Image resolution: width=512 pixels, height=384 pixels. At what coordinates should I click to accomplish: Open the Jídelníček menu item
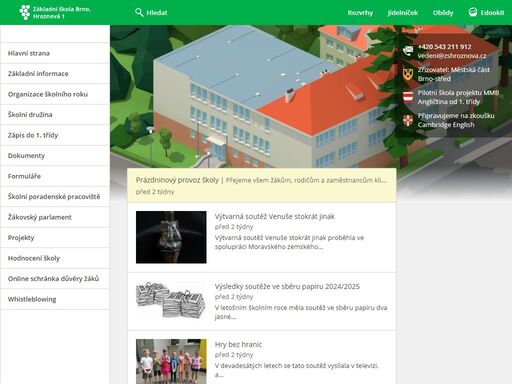[x=403, y=13]
